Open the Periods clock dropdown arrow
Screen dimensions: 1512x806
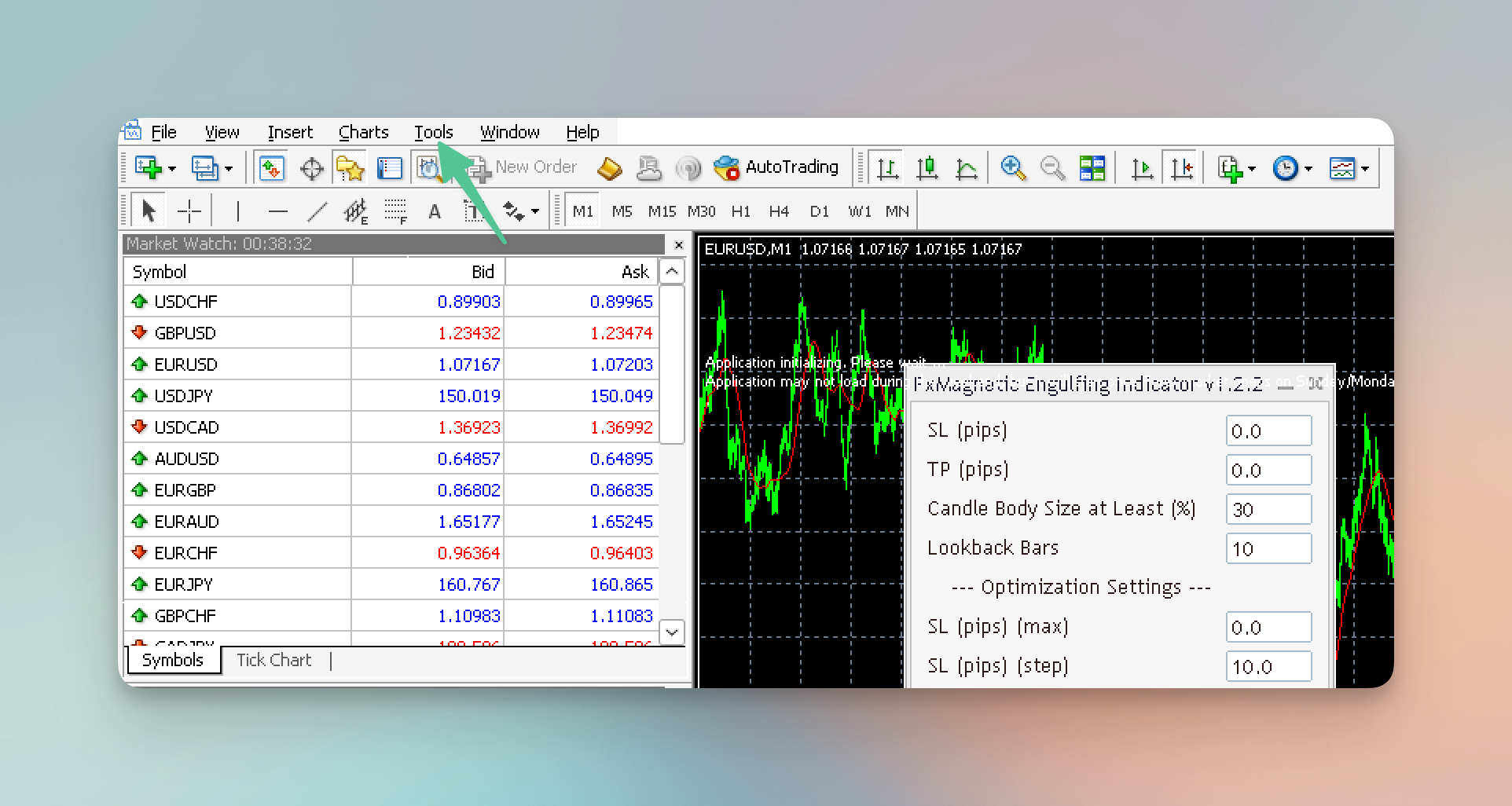pyautogui.click(x=1308, y=169)
